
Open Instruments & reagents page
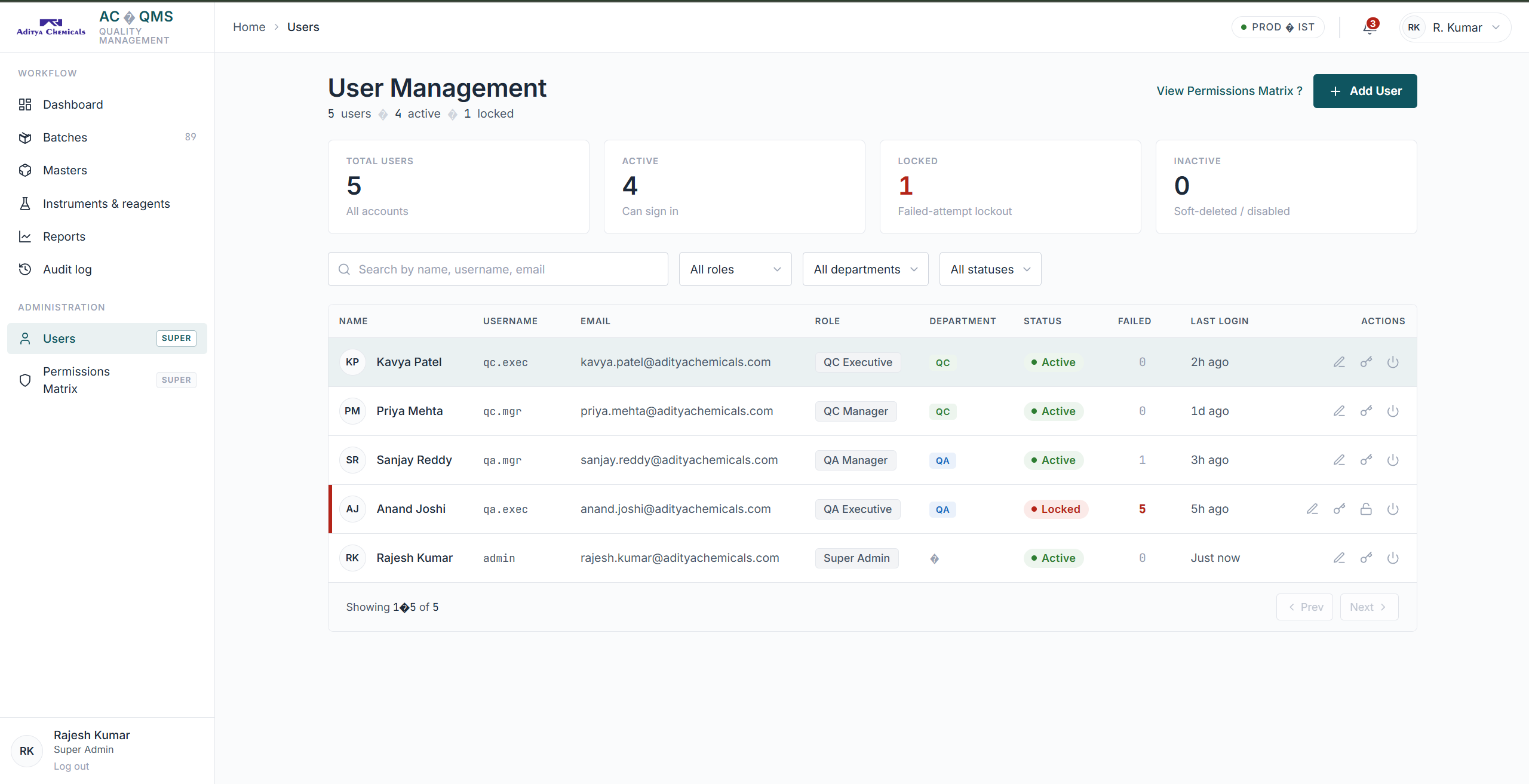click(x=108, y=204)
